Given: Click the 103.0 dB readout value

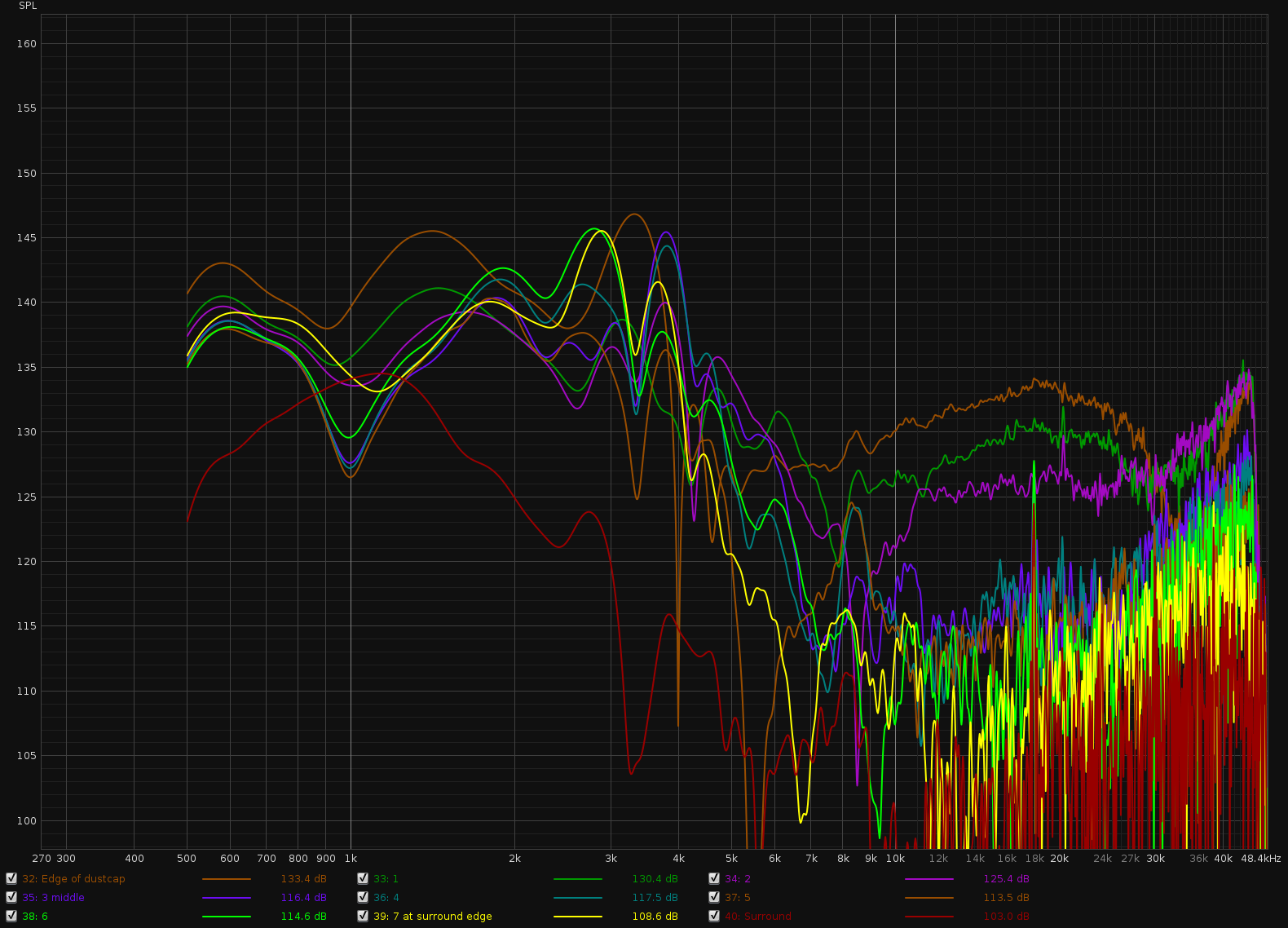Looking at the screenshot, I should click(1006, 917).
